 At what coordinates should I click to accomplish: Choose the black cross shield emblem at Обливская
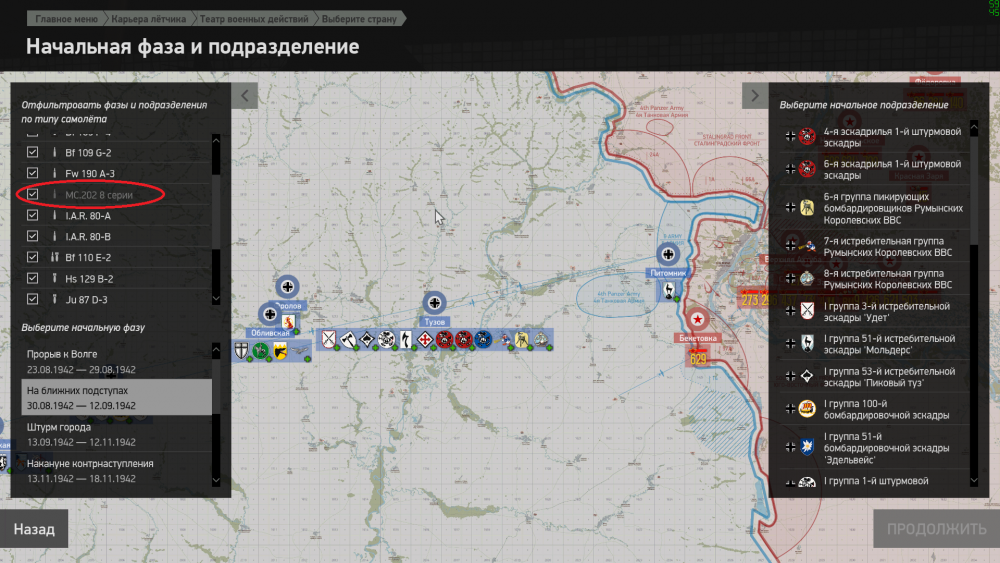(x=241, y=351)
